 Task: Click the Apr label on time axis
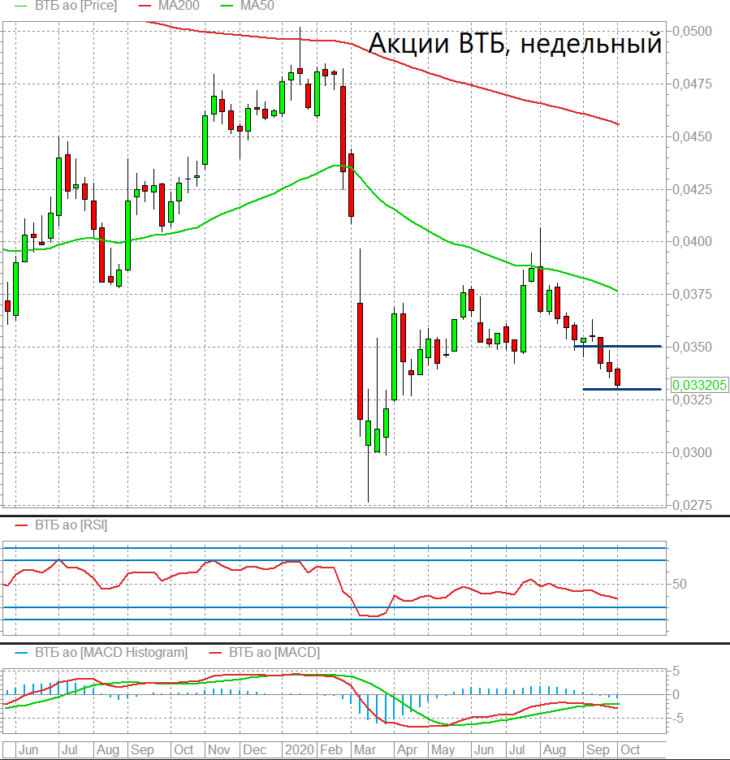pos(407,750)
